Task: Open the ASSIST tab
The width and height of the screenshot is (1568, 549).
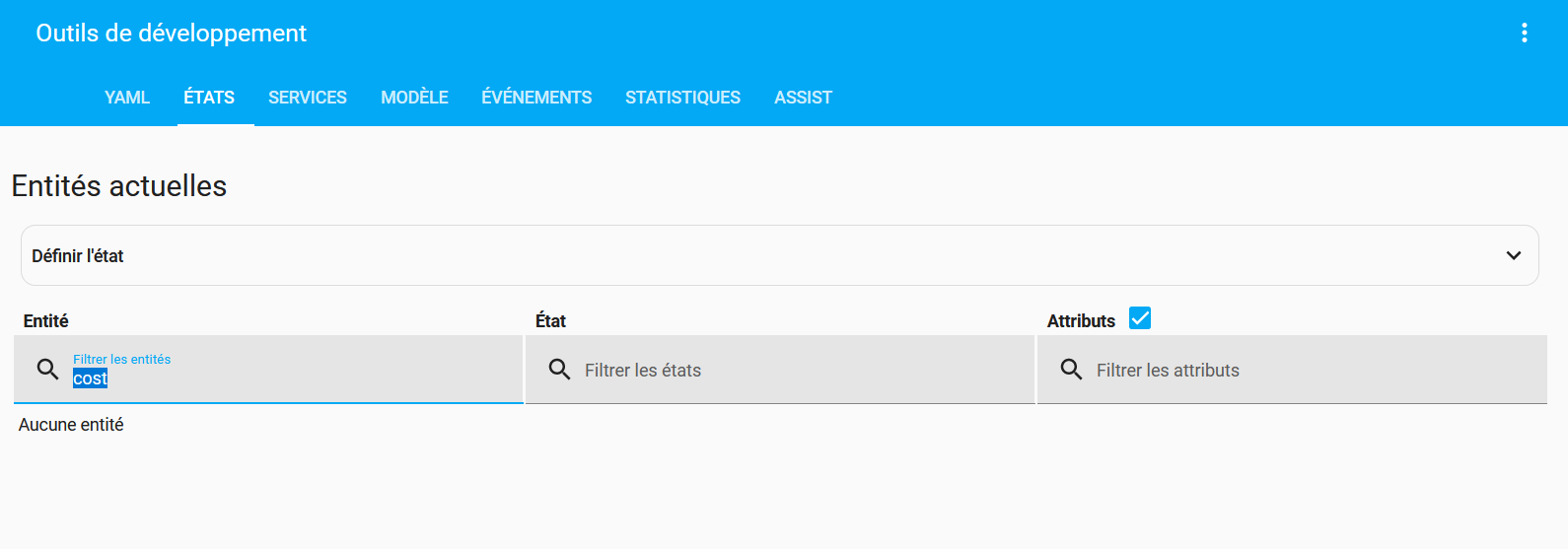Action: coord(803,98)
